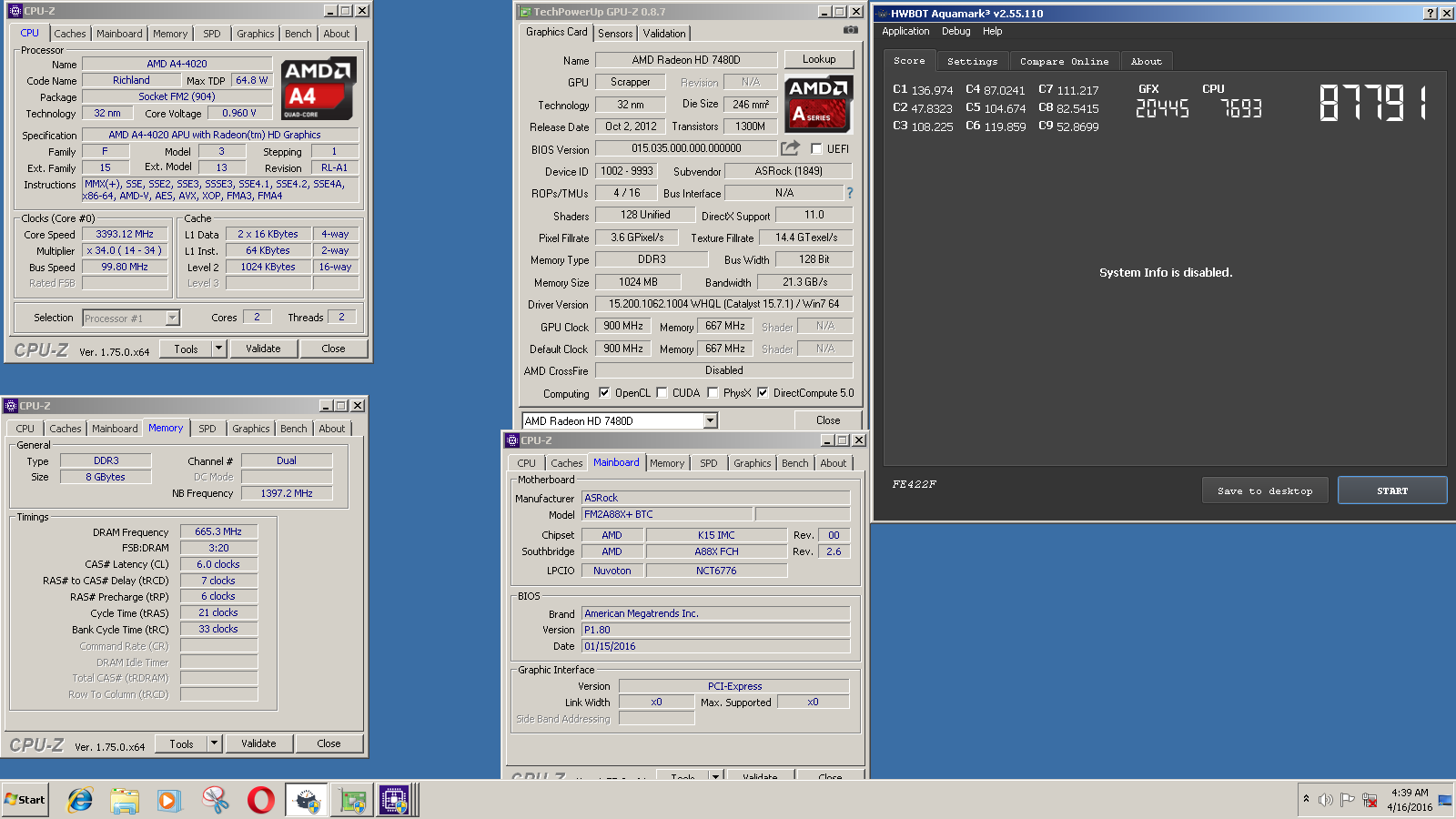1456x819 pixels.
Task: Open the disconnected network tray icon
Action: click(x=1370, y=800)
